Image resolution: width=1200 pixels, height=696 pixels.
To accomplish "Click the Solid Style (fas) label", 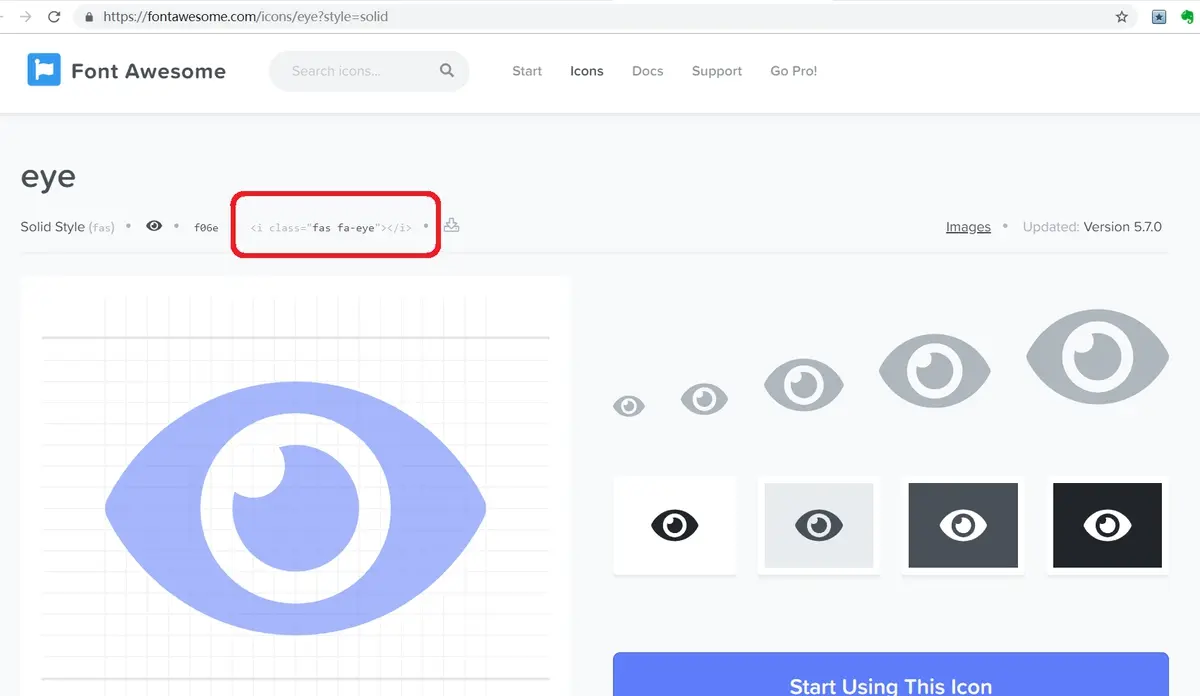I will coord(68,227).
